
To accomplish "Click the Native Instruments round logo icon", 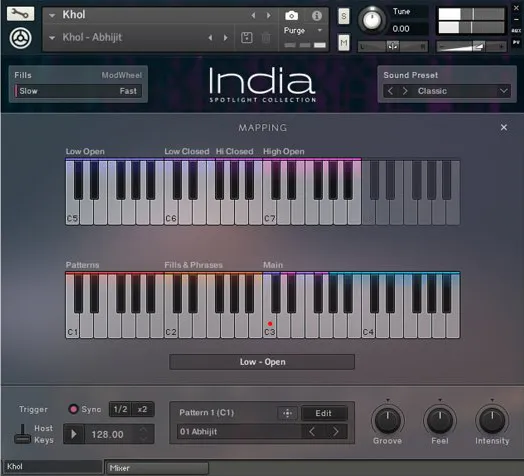I will 21,38.
